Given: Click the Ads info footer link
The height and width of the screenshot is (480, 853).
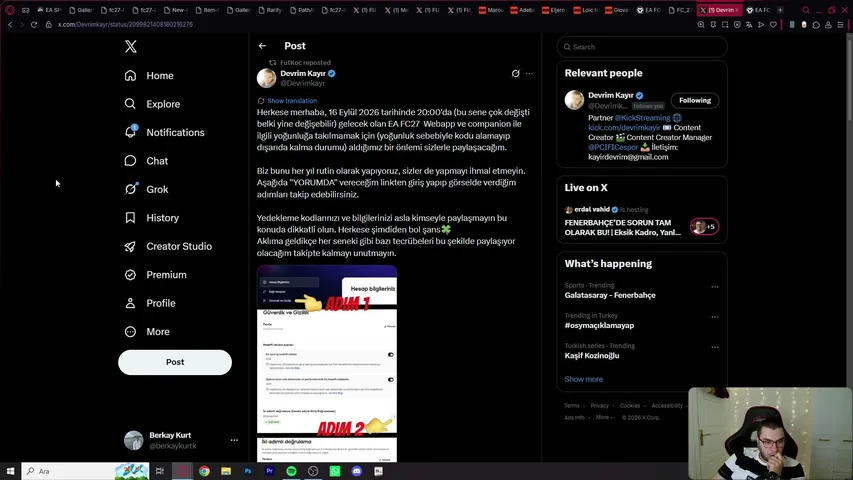Looking at the screenshot, I should (x=574, y=417).
